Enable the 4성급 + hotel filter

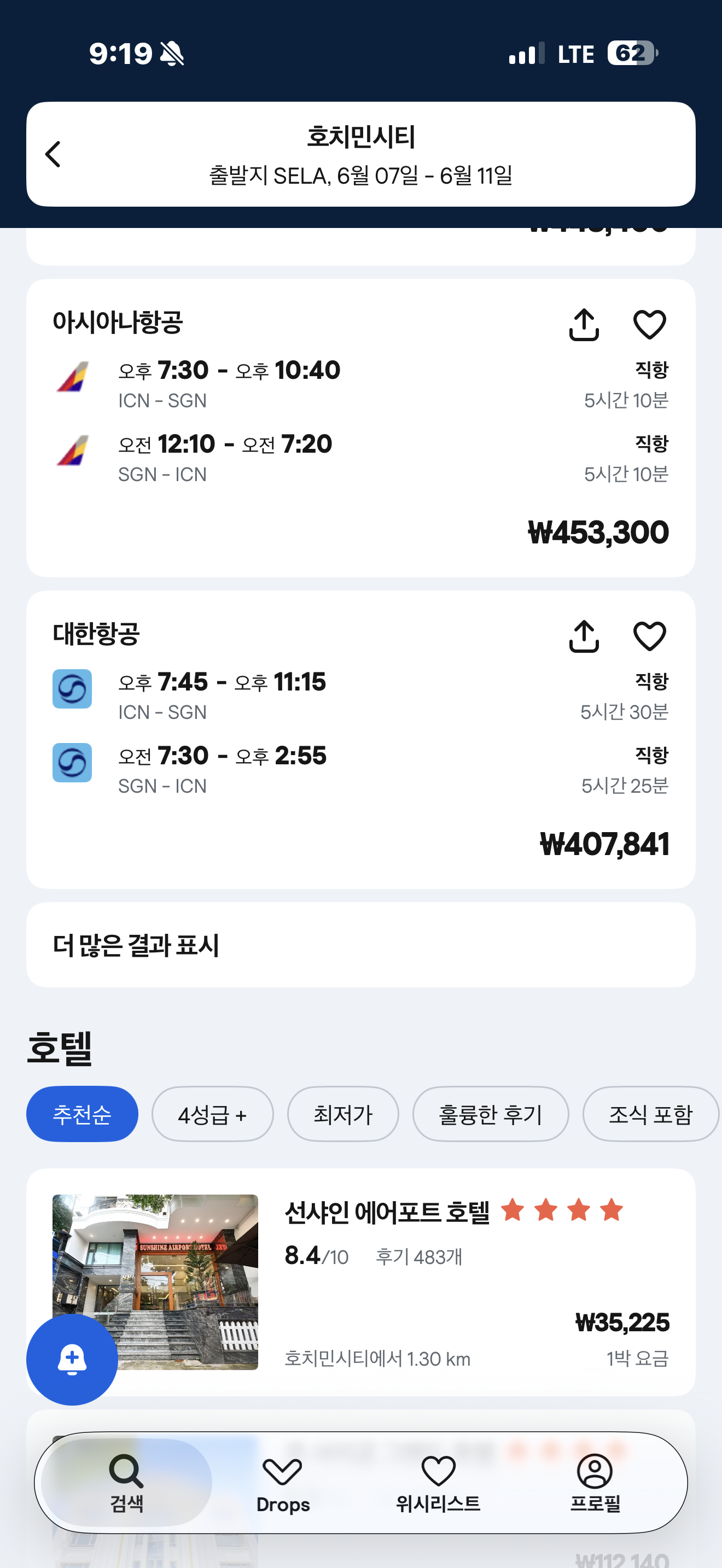point(212,1114)
